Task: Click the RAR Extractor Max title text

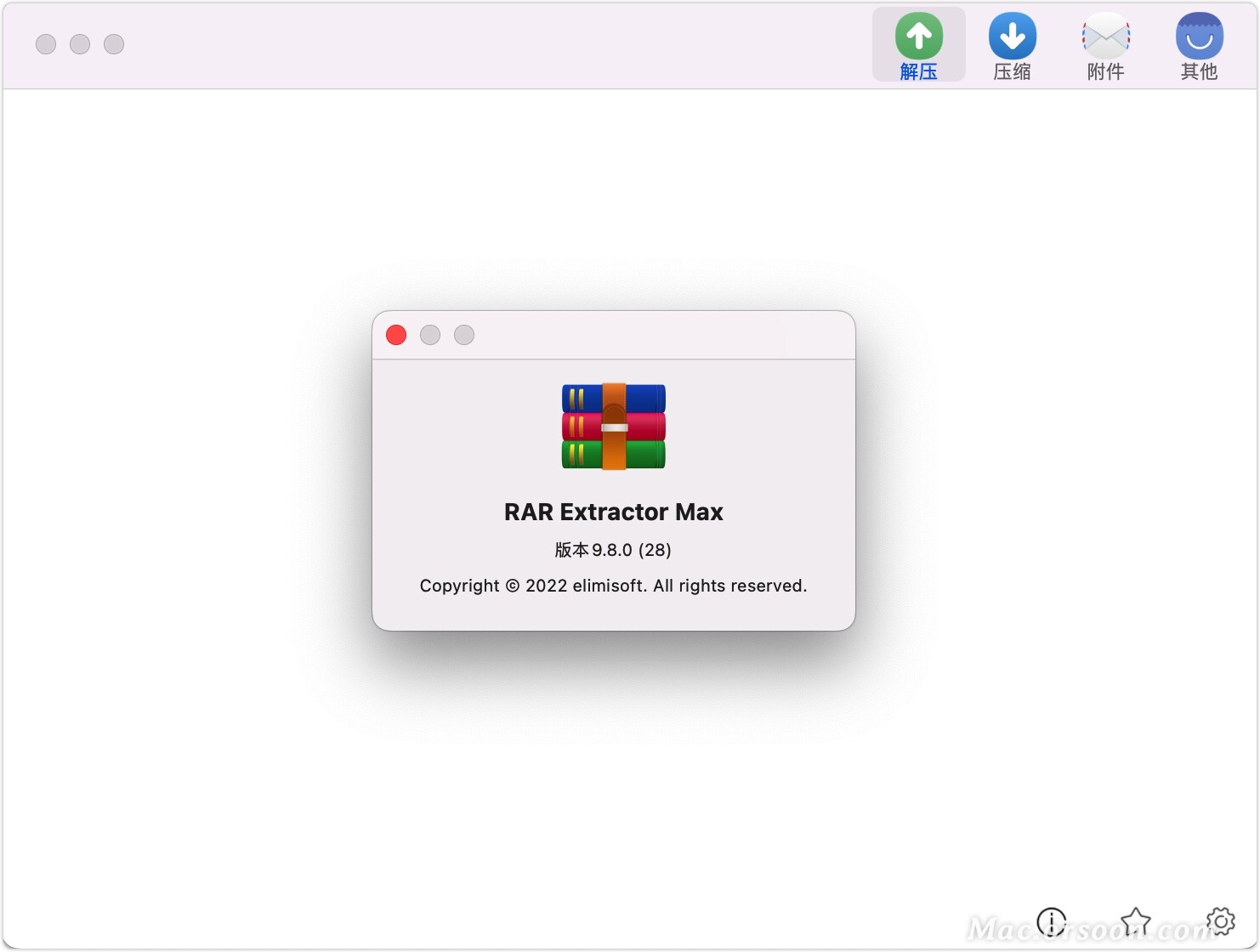Action: (x=614, y=512)
